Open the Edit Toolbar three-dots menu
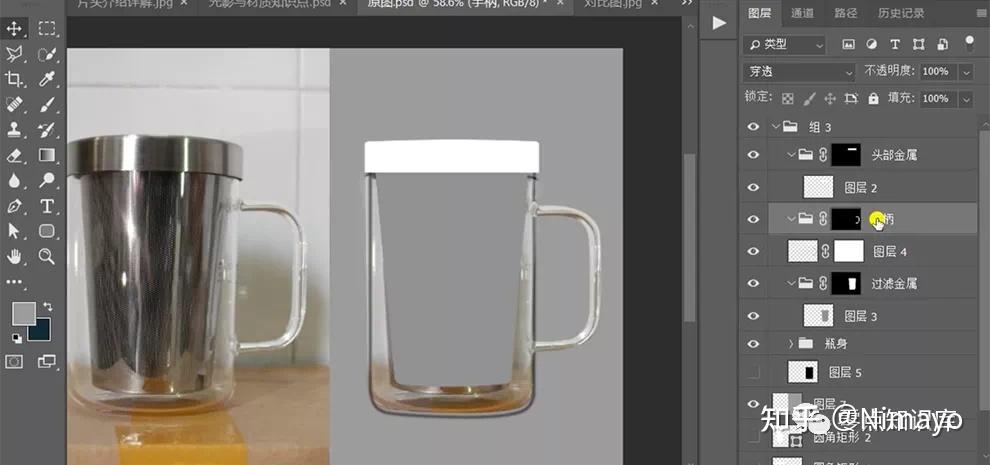 [x=14, y=282]
